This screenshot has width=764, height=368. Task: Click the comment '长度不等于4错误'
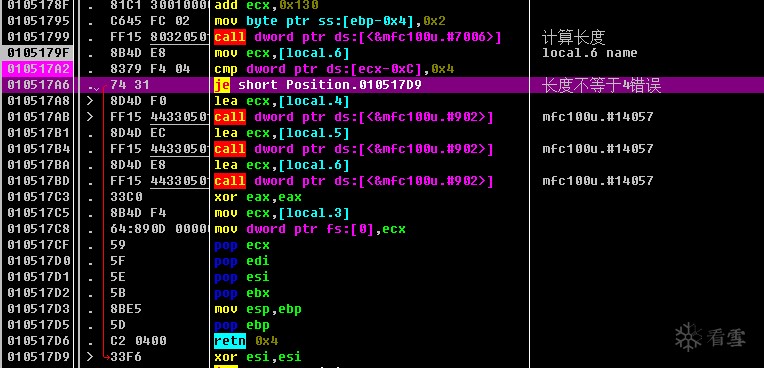(x=601, y=85)
